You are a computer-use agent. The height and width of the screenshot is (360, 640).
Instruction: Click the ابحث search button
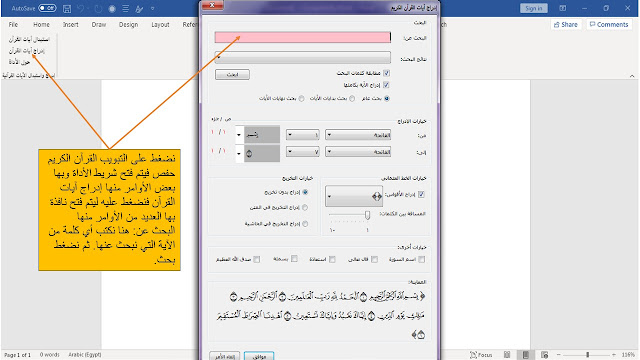point(232,74)
